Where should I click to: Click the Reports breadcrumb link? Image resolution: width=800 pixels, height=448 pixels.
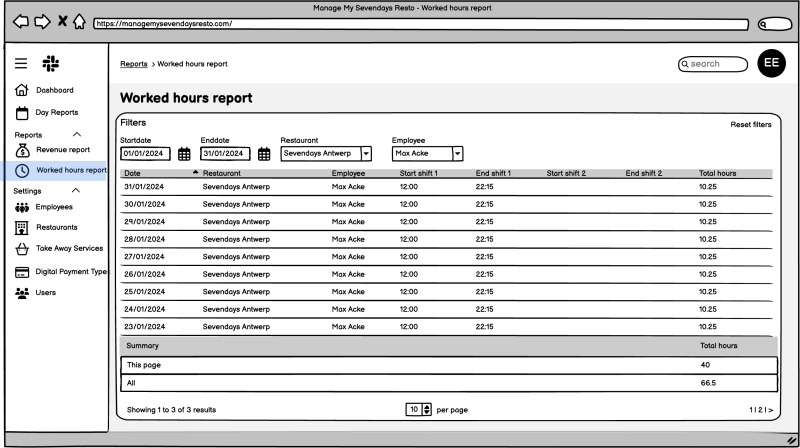click(134, 64)
